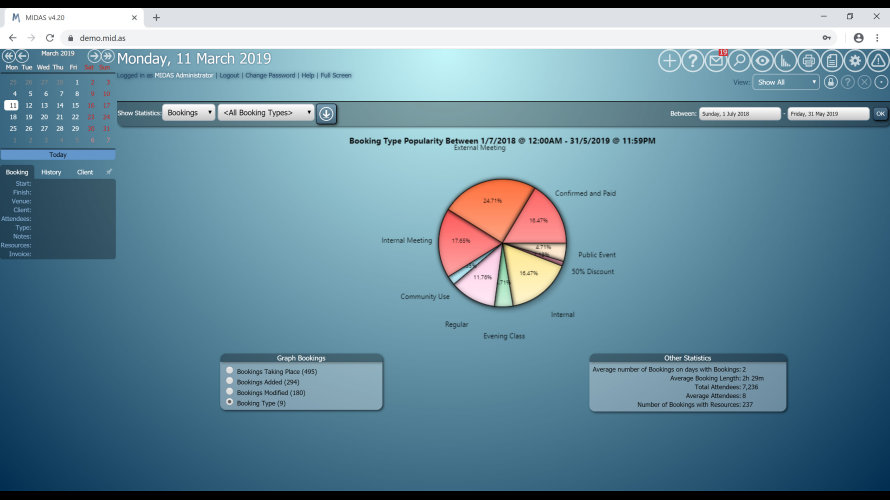This screenshot has height=500, width=890.
Task: Open the Show Statistics Bookings dropdown
Action: tap(189, 113)
